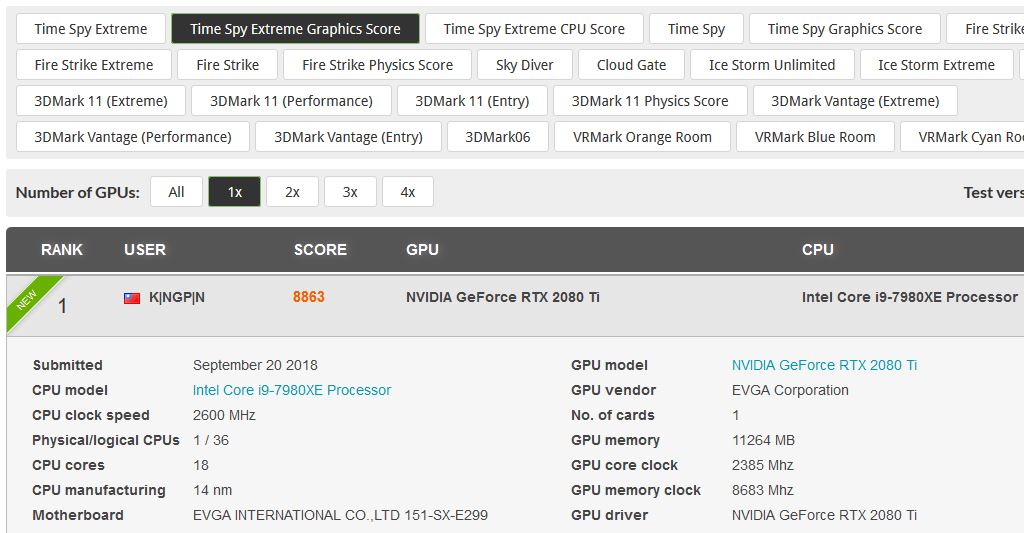Select All under Number of GPUs
1024x533 pixels.
coord(176,192)
